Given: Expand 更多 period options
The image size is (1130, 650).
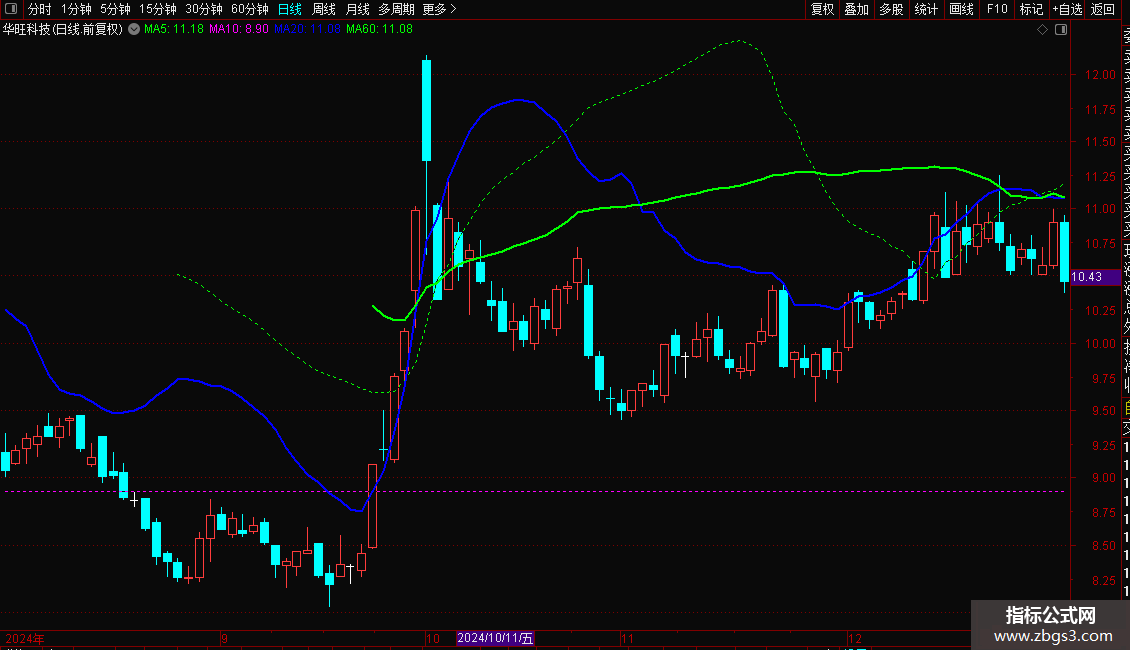Looking at the screenshot, I should pyautogui.click(x=440, y=9).
